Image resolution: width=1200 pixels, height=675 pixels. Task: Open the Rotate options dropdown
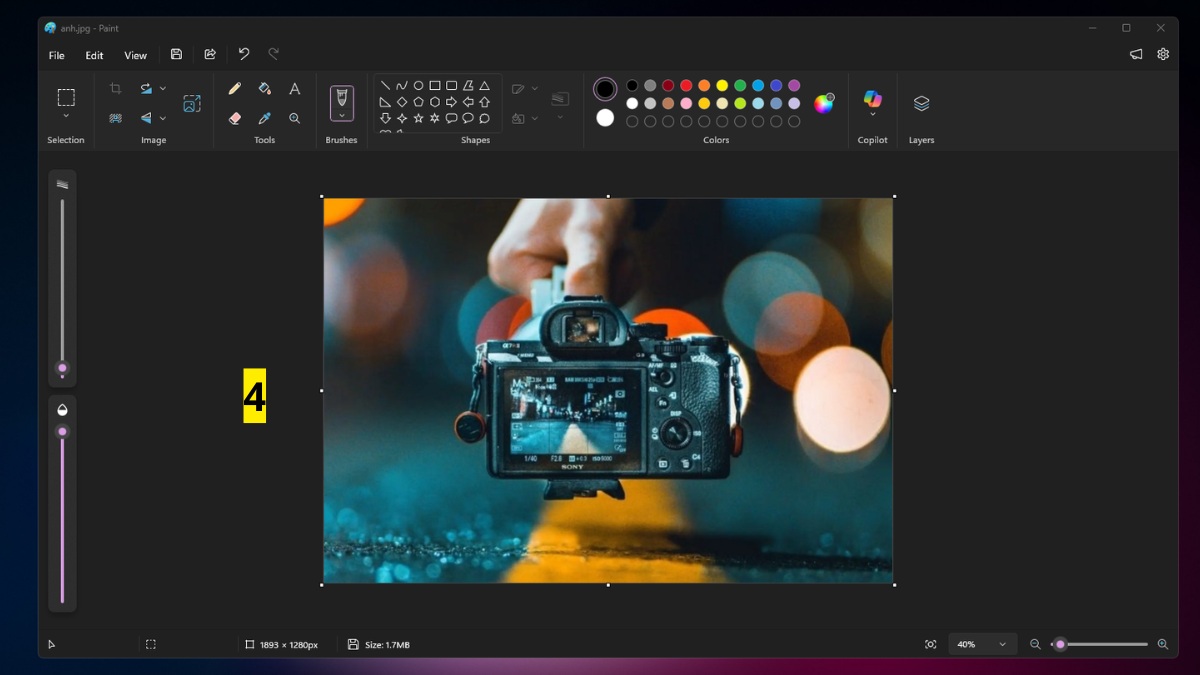pyautogui.click(x=163, y=88)
